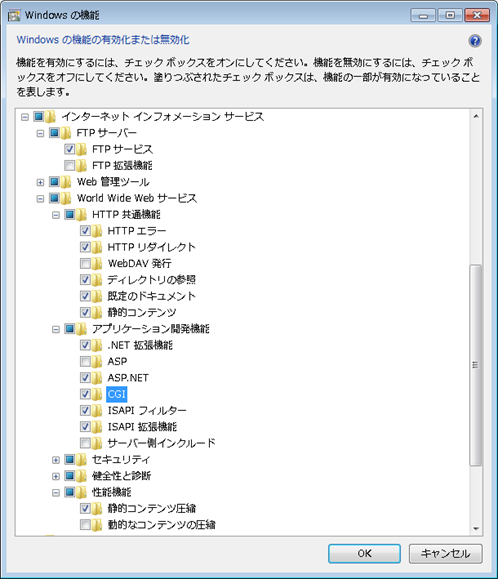Click folder icon beside World Wide Web サービス
The height and width of the screenshot is (579, 498).
tap(66, 198)
